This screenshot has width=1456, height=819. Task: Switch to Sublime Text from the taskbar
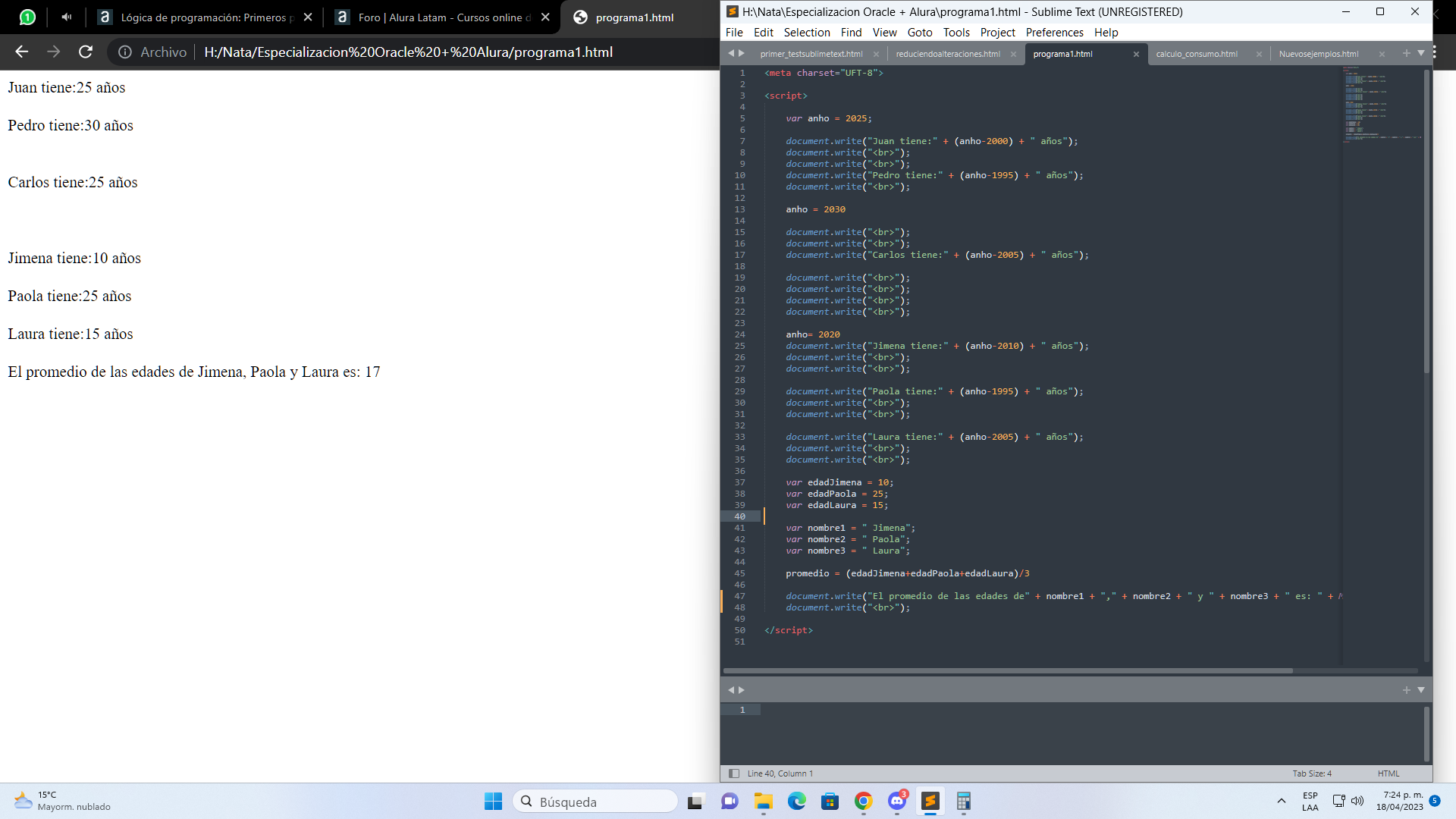click(930, 801)
